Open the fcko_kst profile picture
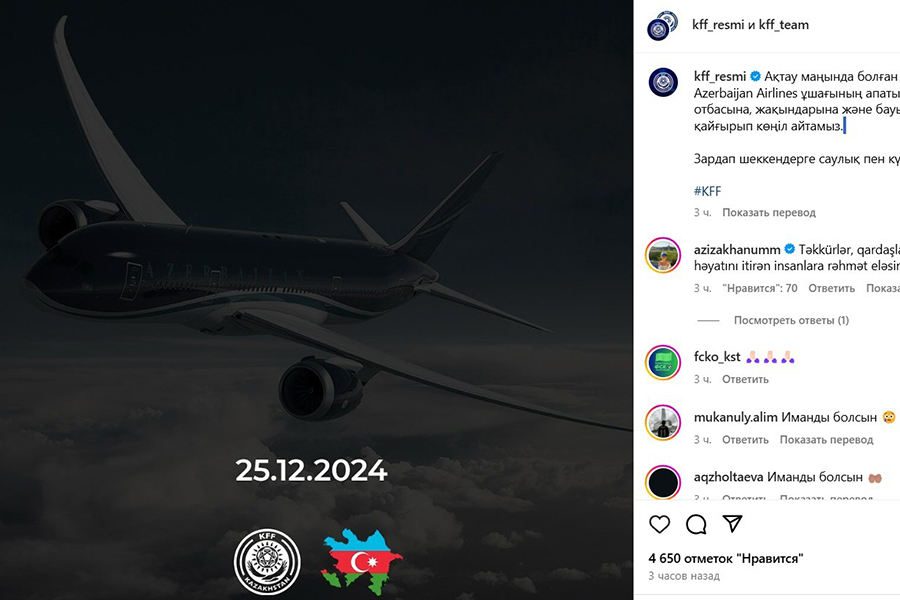Screen dimensions: 900x600 pyautogui.click(x=663, y=362)
